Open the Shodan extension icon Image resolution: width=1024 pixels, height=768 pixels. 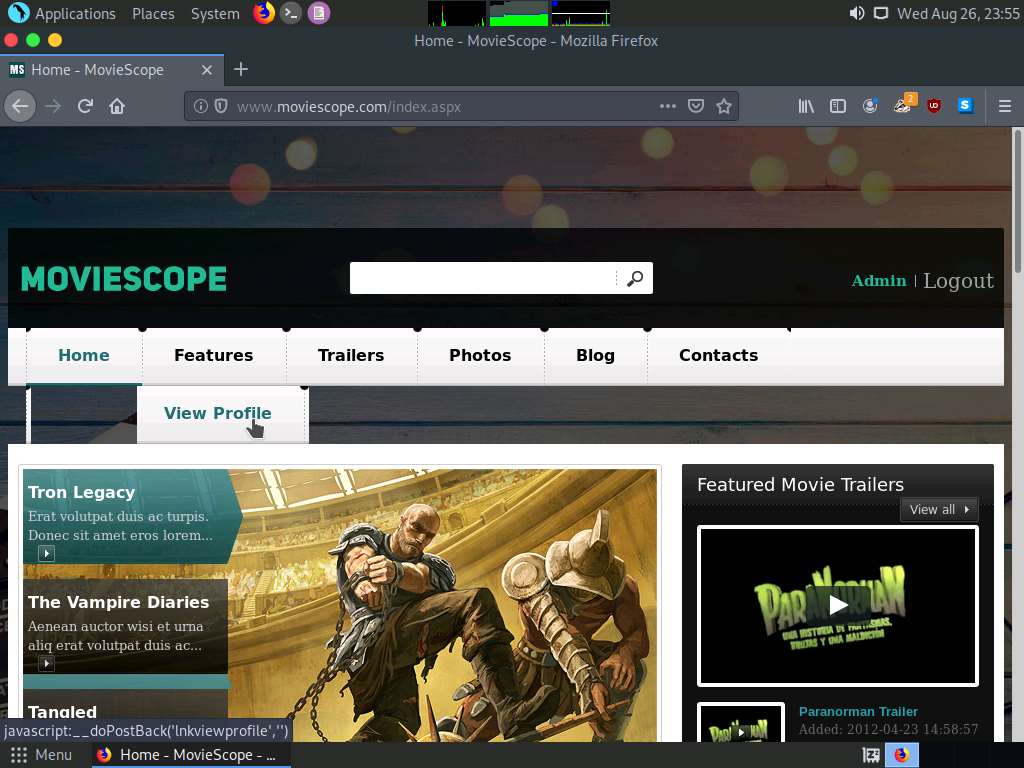[966, 106]
